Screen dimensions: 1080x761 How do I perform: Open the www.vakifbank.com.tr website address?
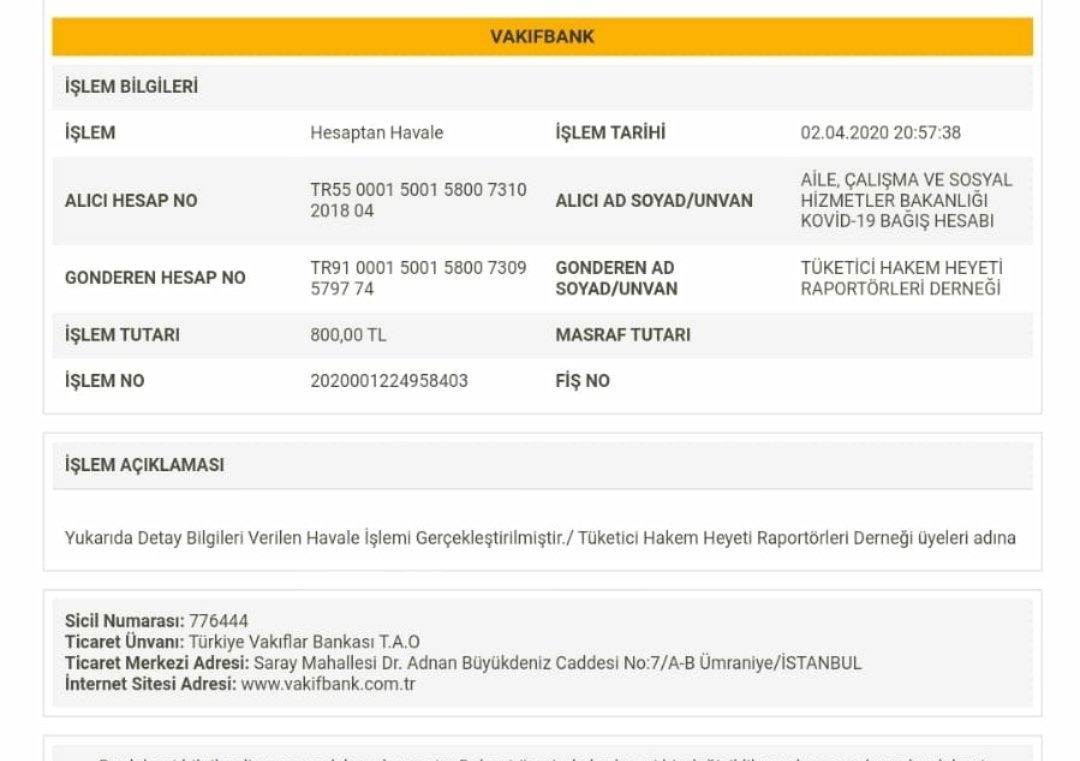(328, 685)
